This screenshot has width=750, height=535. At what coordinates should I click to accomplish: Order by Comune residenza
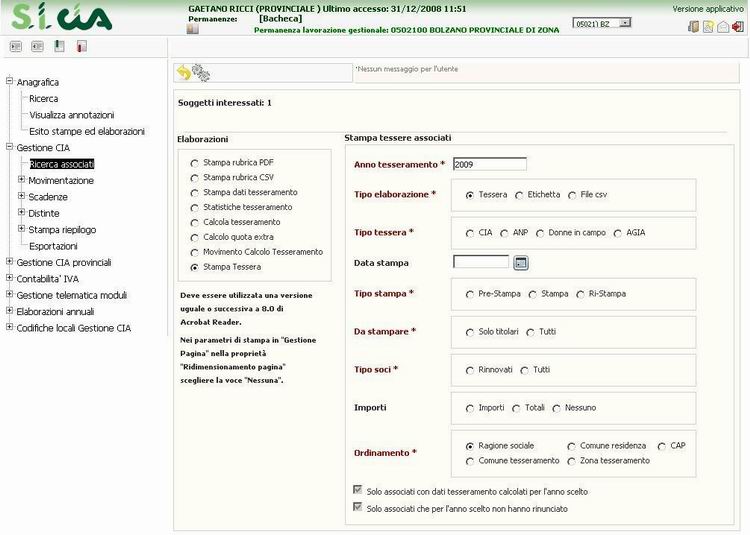(571, 447)
